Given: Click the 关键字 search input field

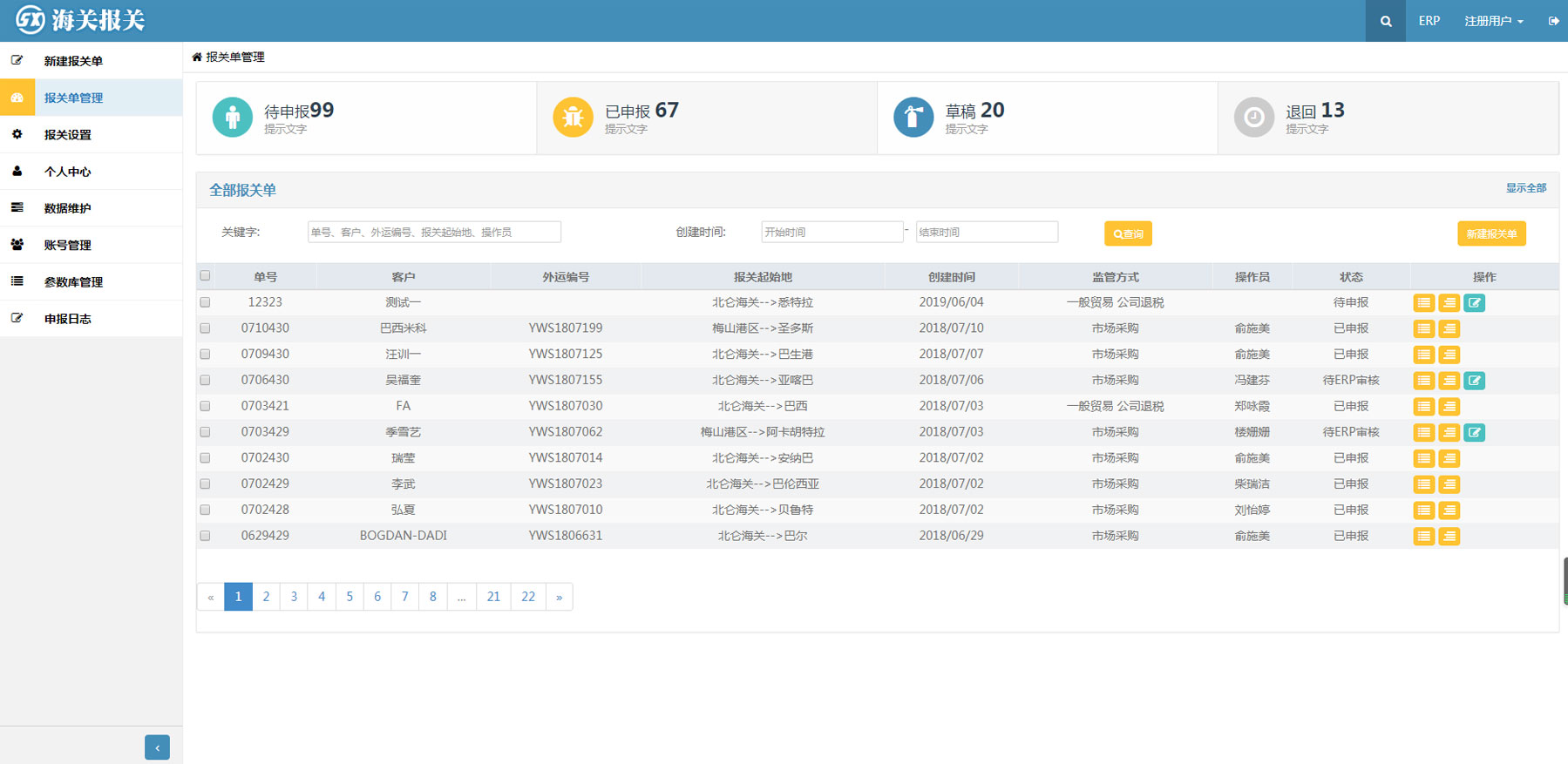Looking at the screenshot, I should 434,232.
